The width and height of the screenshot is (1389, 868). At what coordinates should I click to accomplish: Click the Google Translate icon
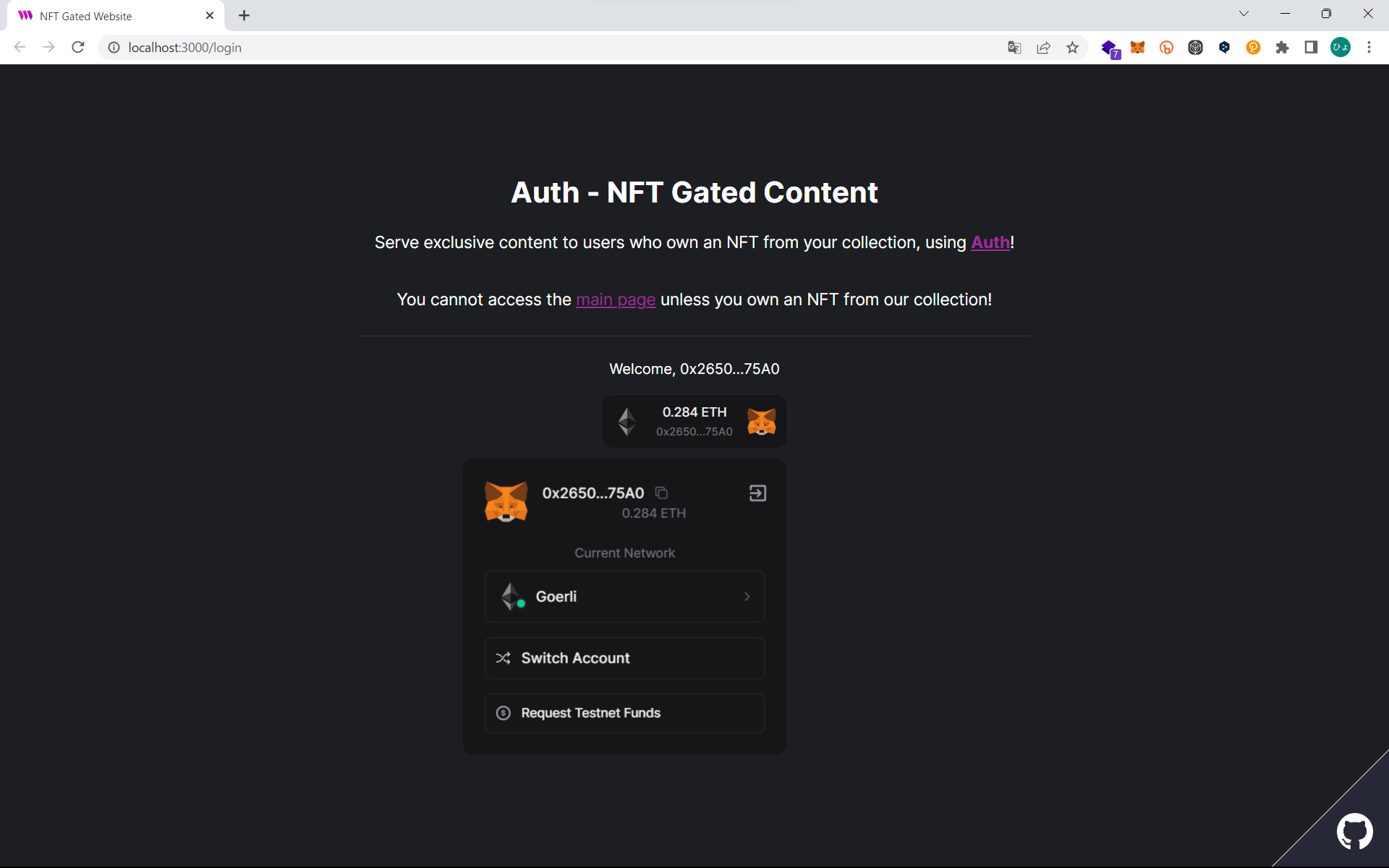[1014, 48]
